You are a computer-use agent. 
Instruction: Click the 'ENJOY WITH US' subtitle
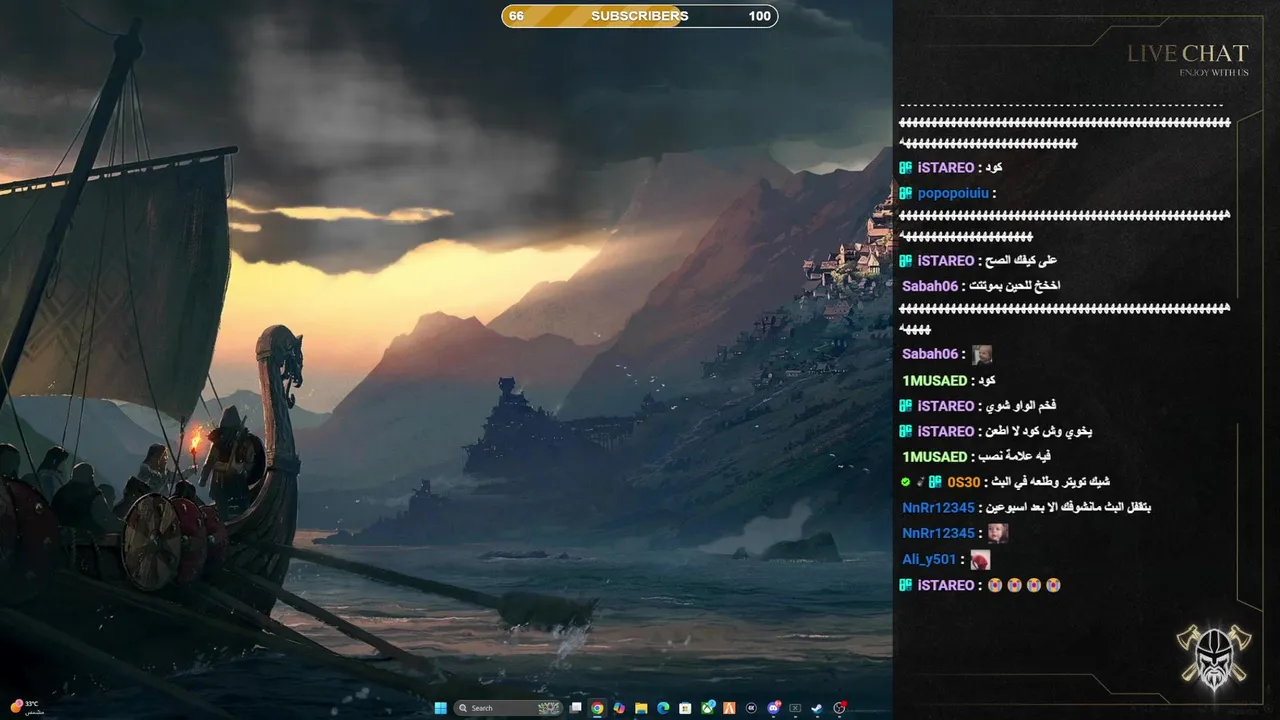[x=1214, y=72]
